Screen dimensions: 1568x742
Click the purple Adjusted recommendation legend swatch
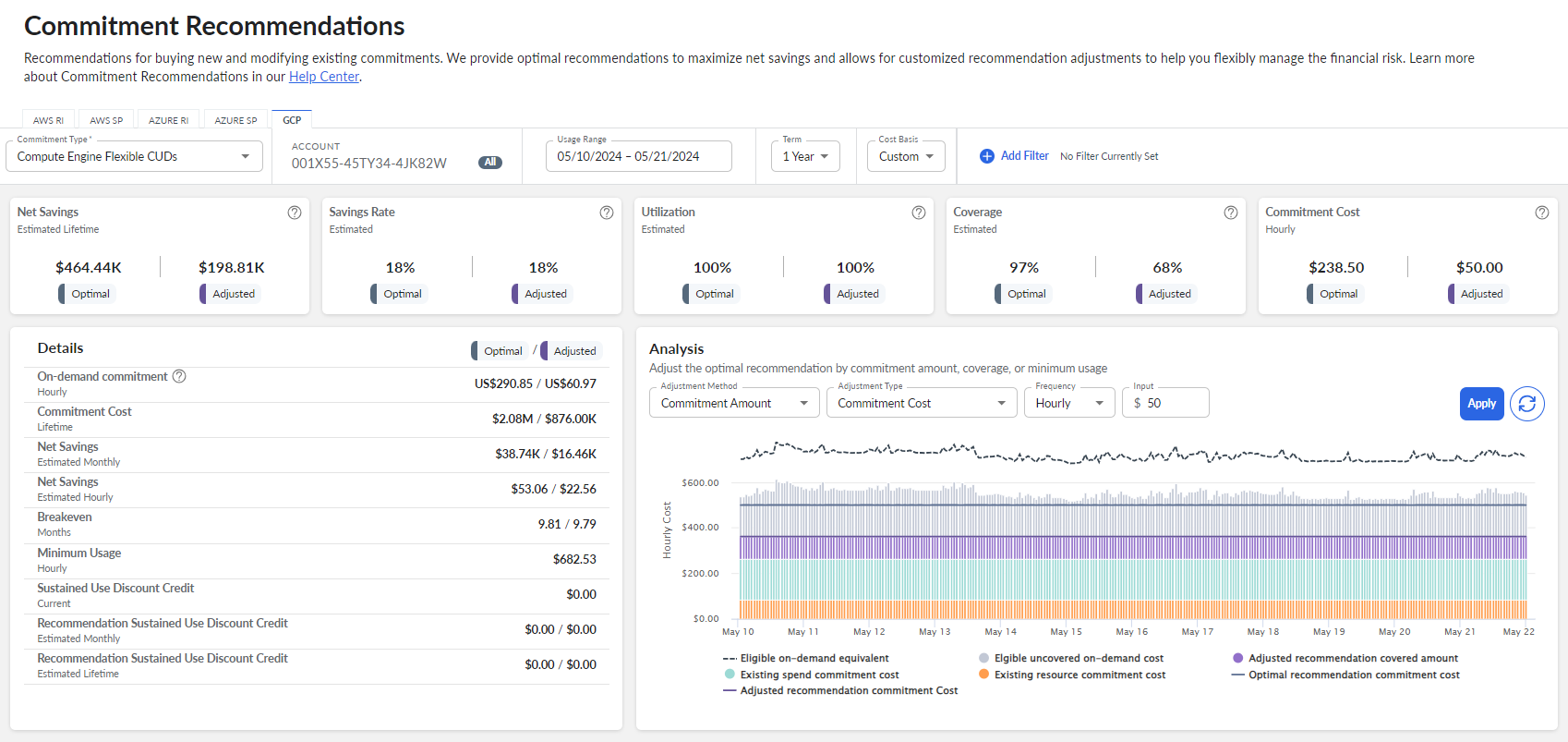(x=1238, y=659)
